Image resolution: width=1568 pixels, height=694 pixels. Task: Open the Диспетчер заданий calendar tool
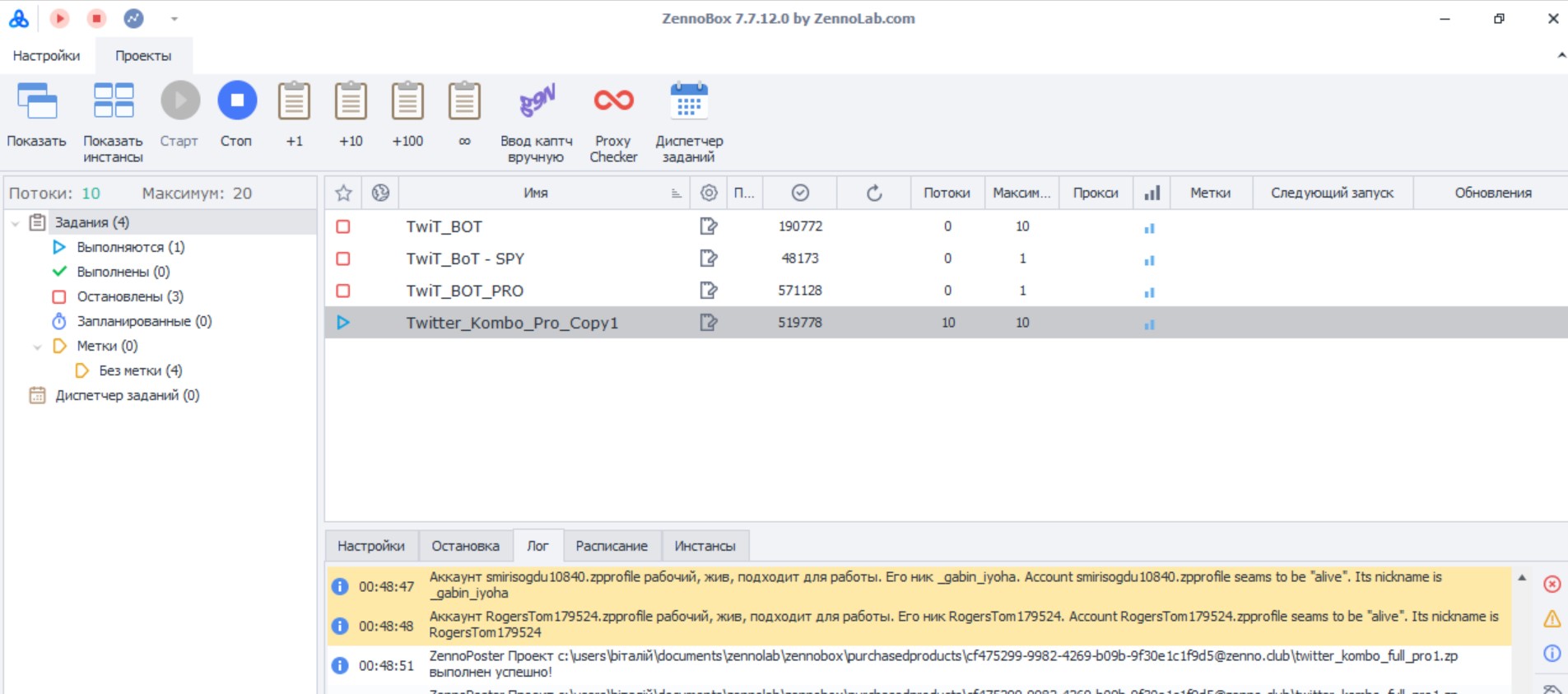pos(689,101)
